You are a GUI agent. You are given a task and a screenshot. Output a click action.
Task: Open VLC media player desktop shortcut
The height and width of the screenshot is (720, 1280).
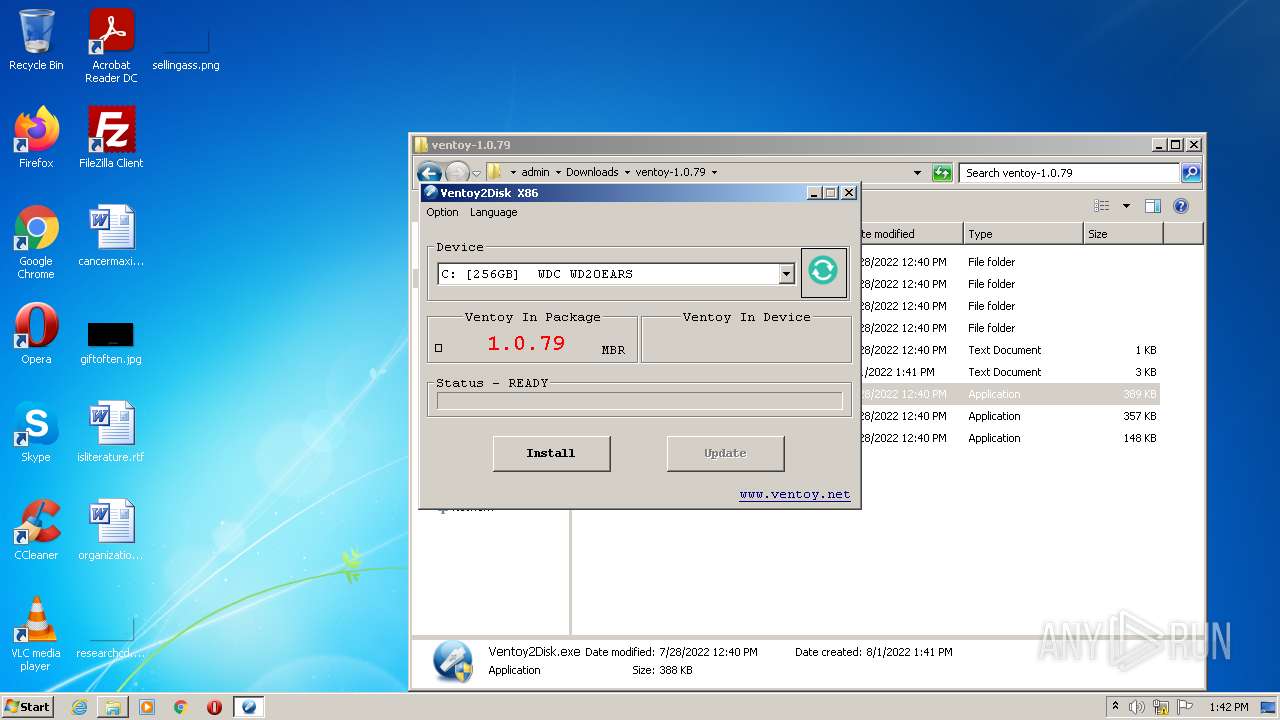(x=36, y=634)
